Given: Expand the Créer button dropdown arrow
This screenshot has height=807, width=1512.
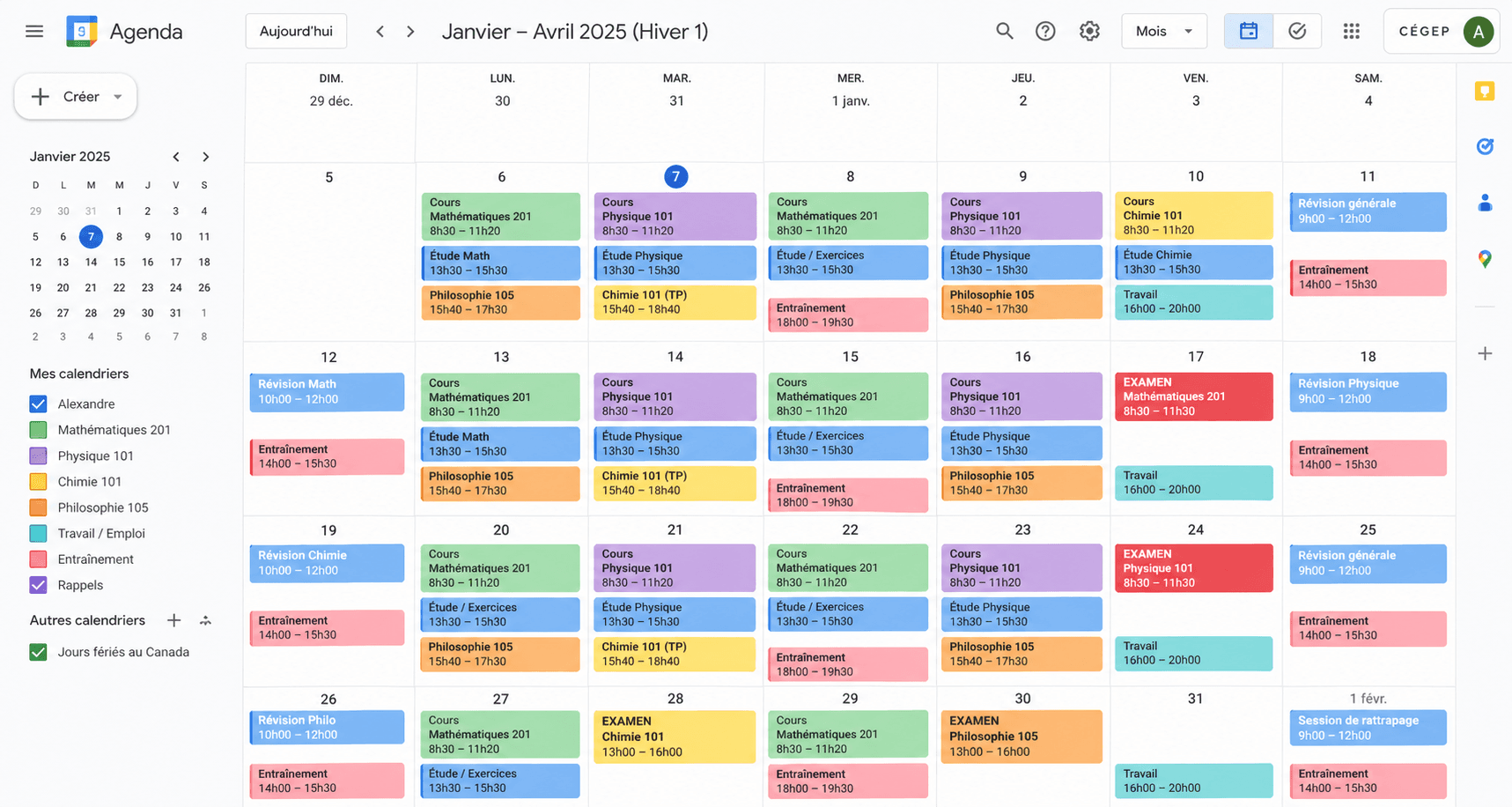Looking at the screenshot, I should pyautogui.click(x=117, y=97).
